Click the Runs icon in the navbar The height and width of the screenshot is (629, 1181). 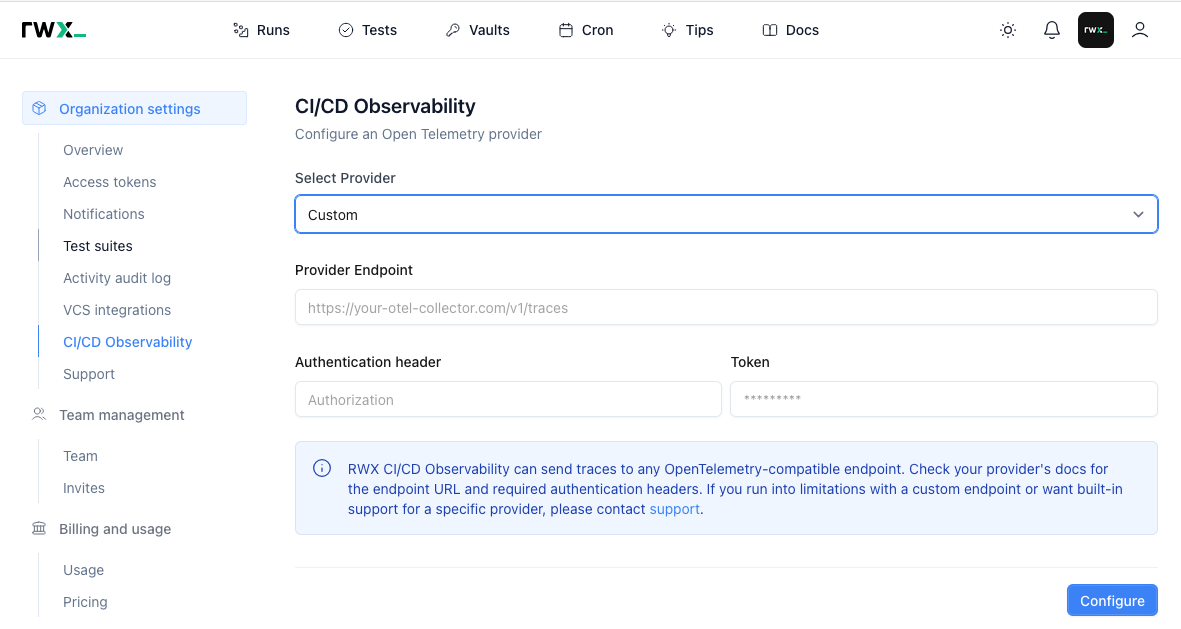click(x=239, y=30)
